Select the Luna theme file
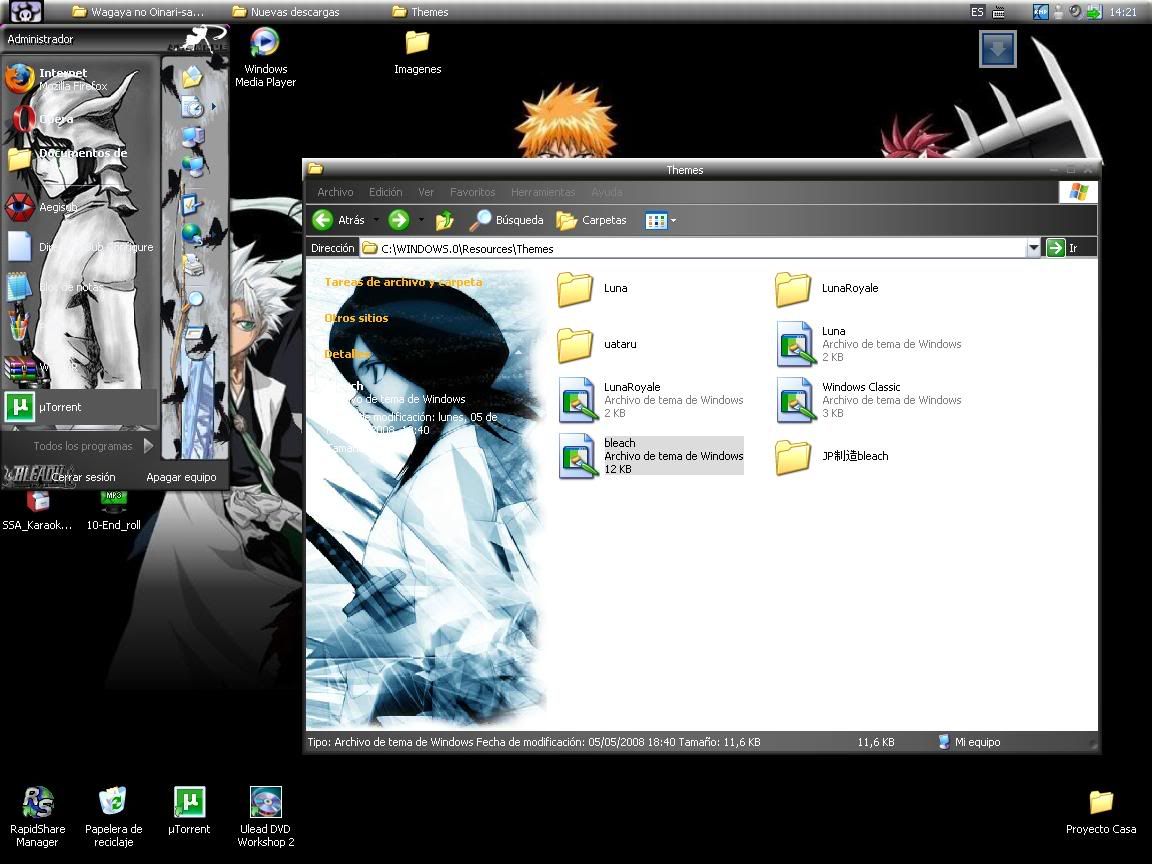The height and width of the screenshot is (864, 1152). click(x=869, y=344)
